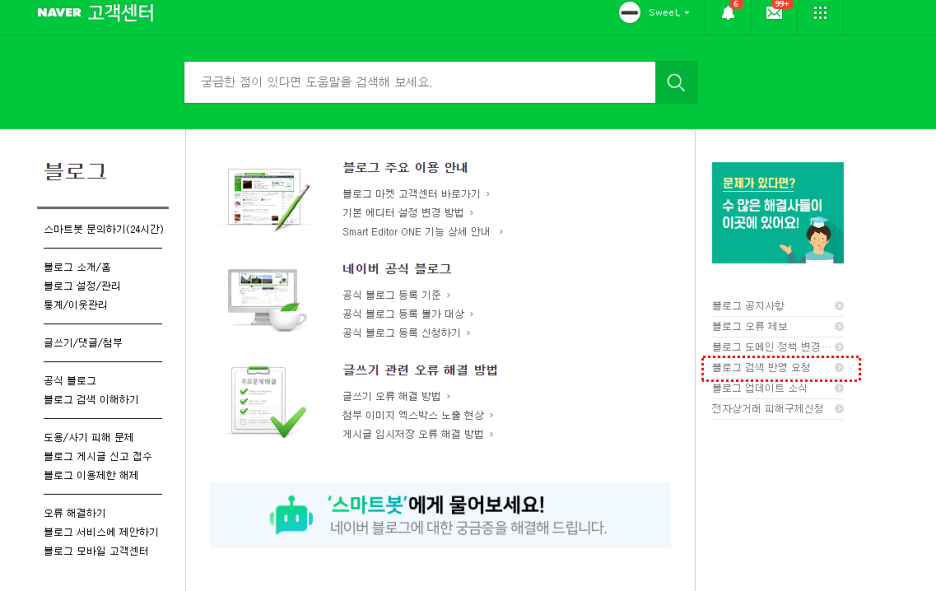Screen dimensions: 936x591
Task: Open 블로그 서비스에 제안하기 in sidebar
Action: click(101, 532)
